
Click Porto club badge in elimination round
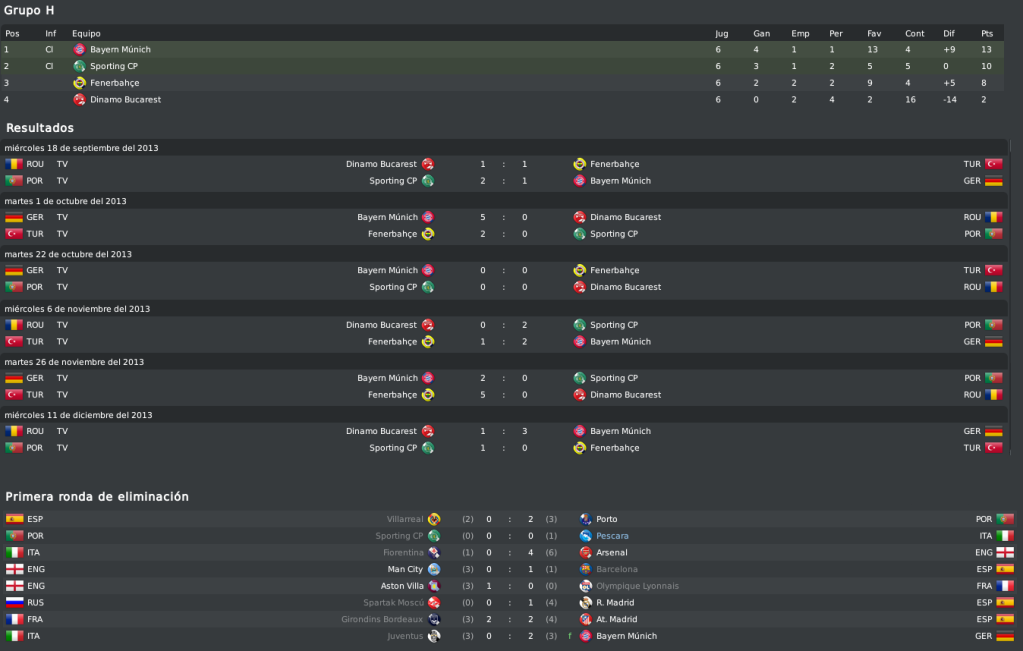(x=585, y=519)
